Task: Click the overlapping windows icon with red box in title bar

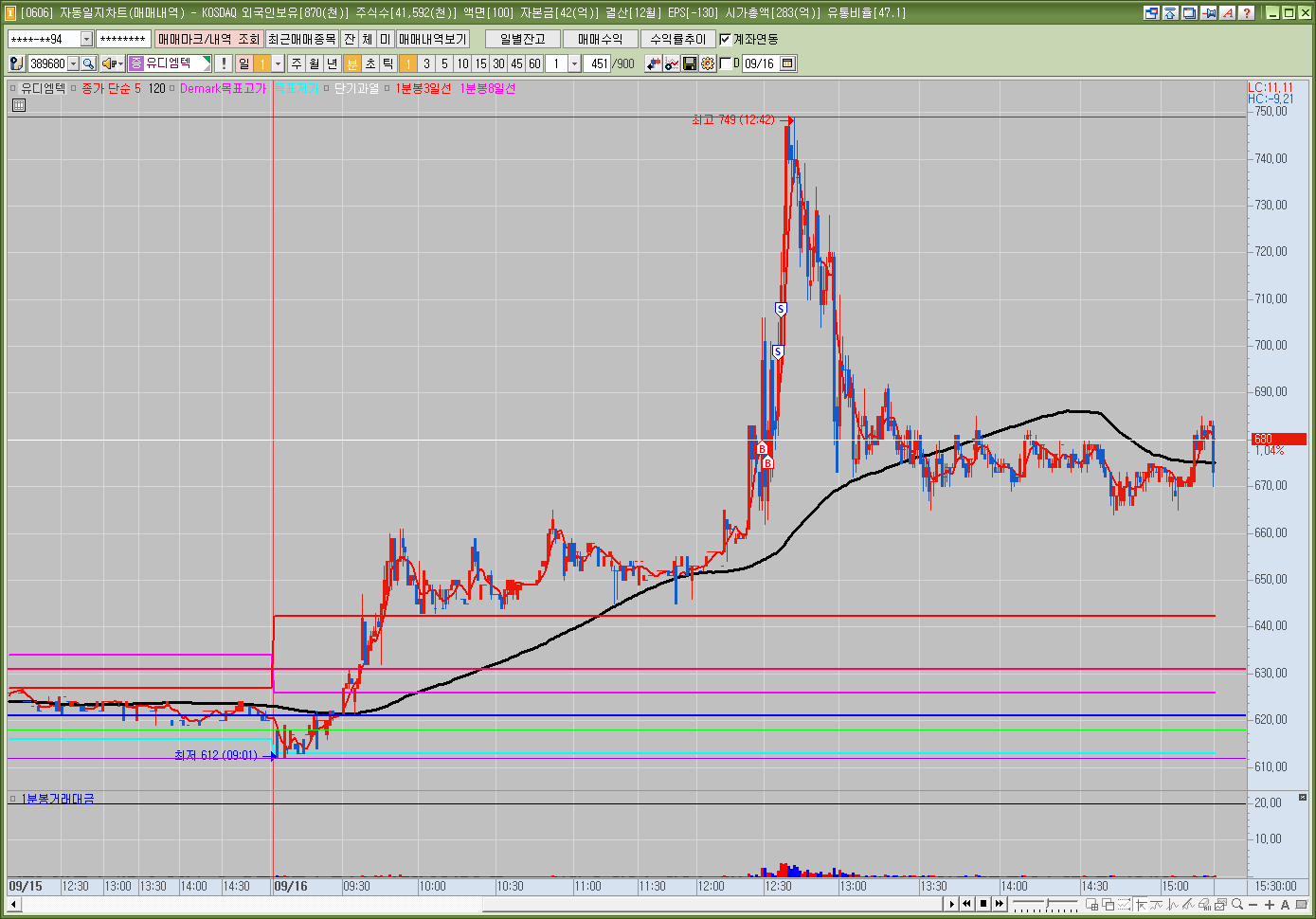Action: (x=1152, y=12)
